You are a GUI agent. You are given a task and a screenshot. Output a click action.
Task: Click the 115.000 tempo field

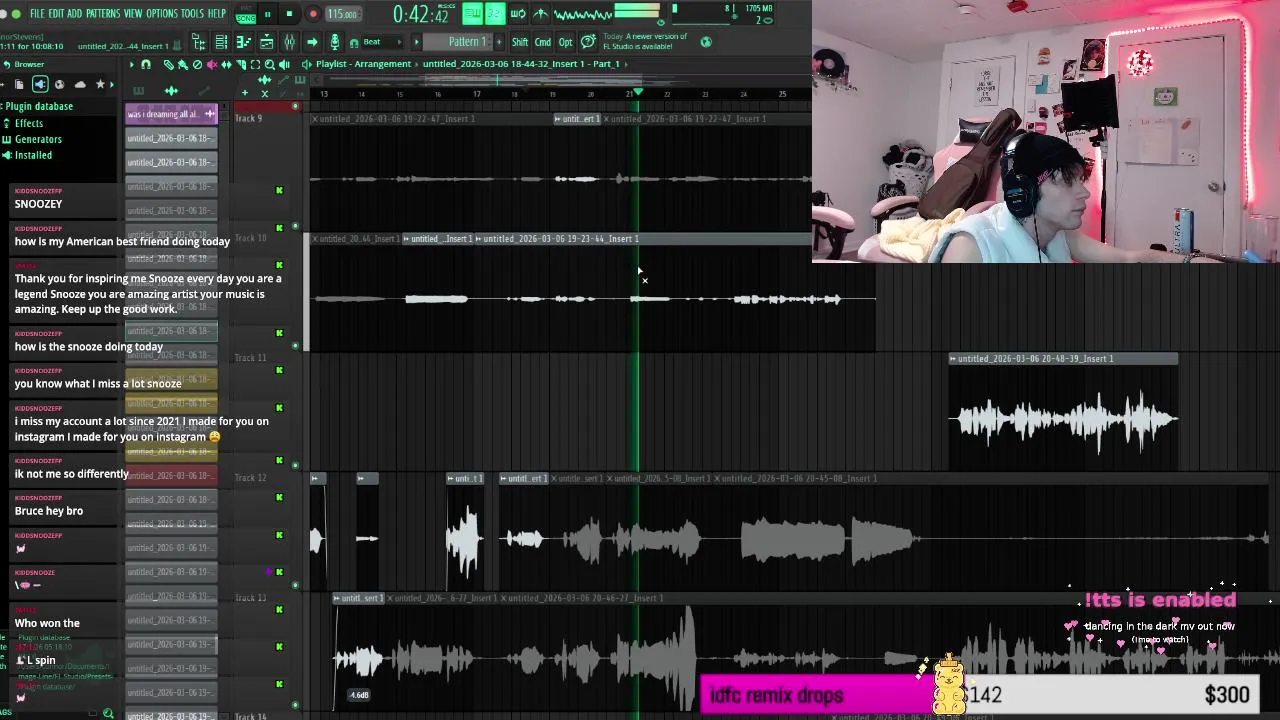tap(343, 14)
